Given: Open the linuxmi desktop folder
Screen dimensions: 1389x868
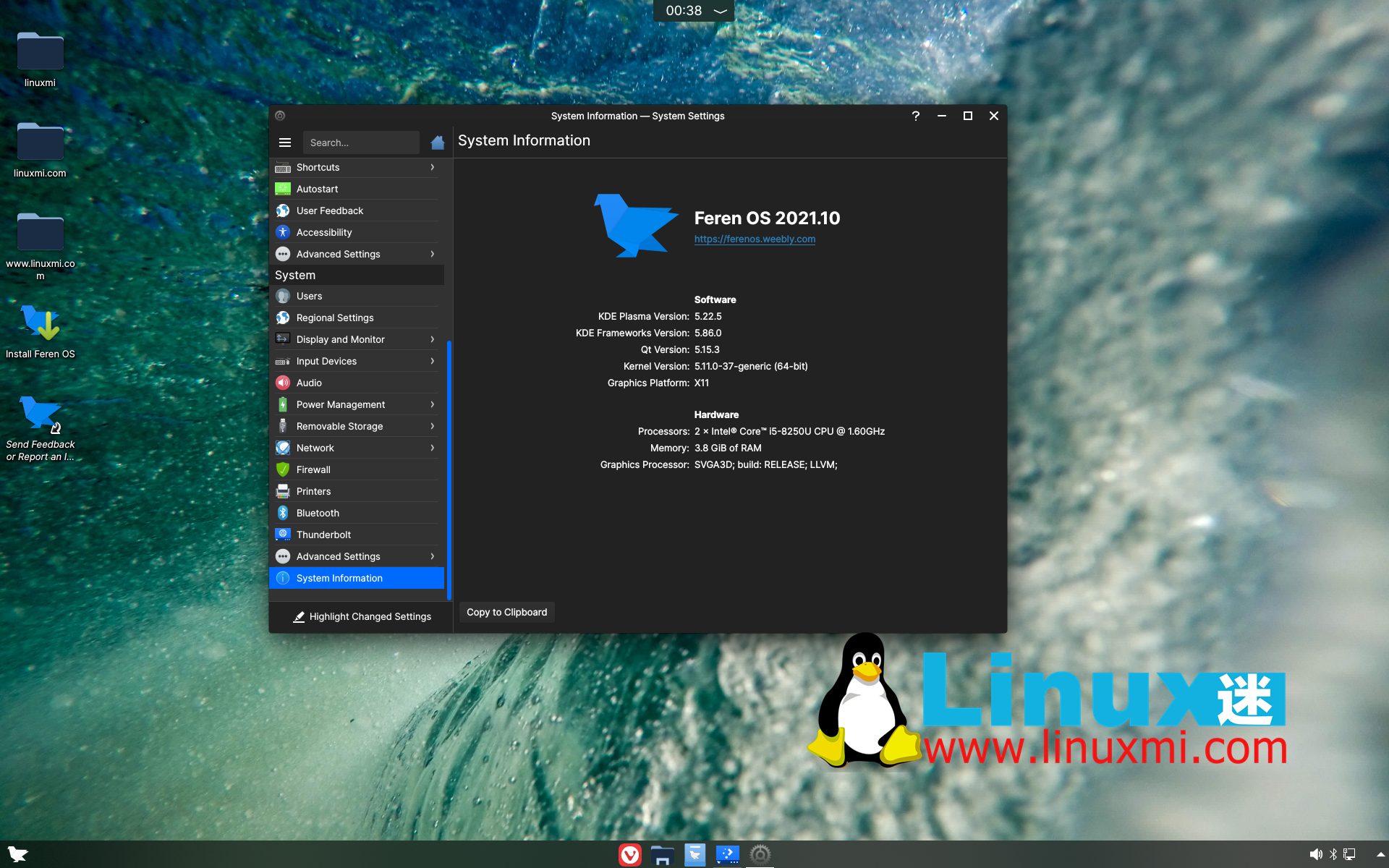Looking at the screenshot, I should point(40,59).
